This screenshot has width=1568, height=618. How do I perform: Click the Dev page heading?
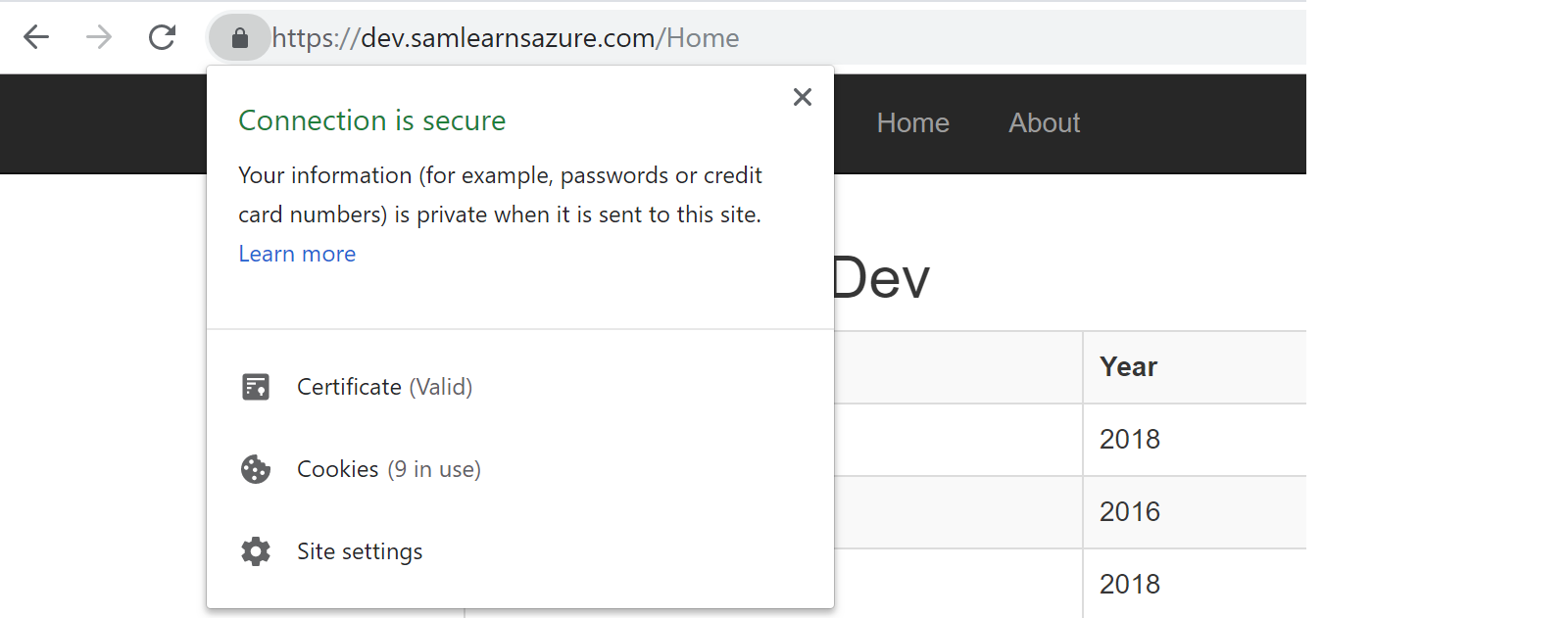click(x=880, y=279)
